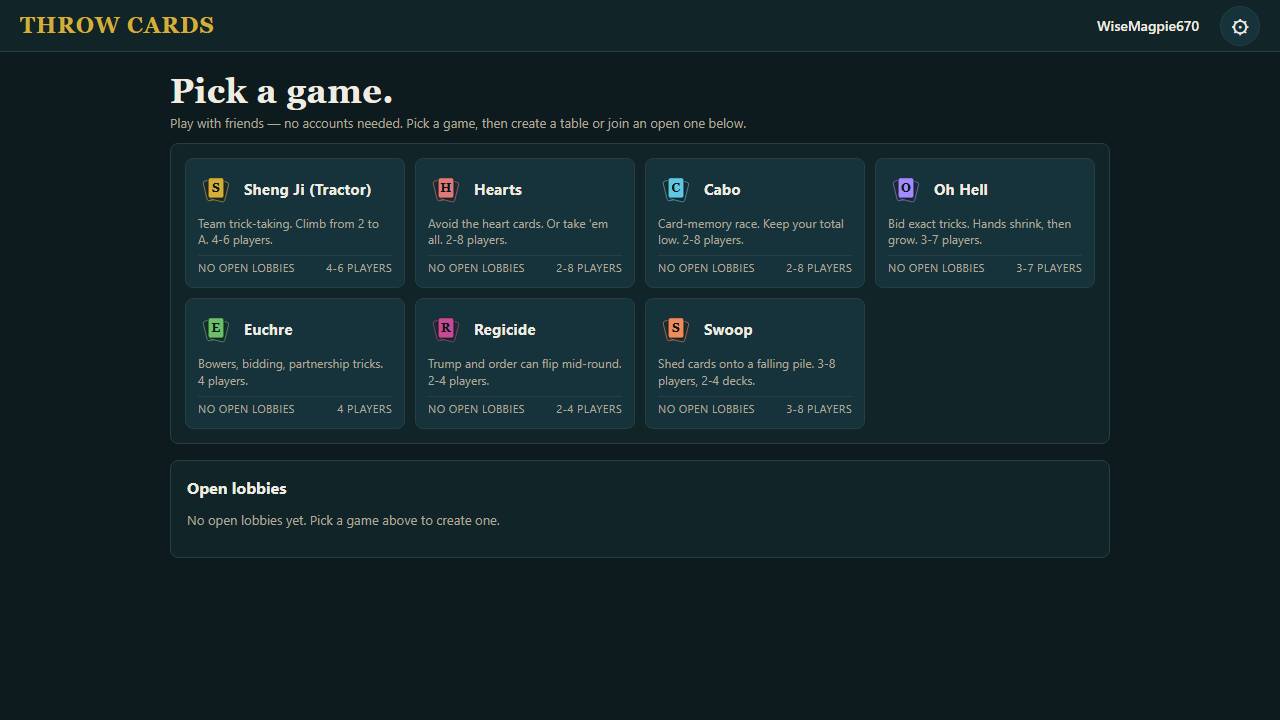Click 'NO OPEN LOBBIES' on the Euchre card

click(246, 409)
